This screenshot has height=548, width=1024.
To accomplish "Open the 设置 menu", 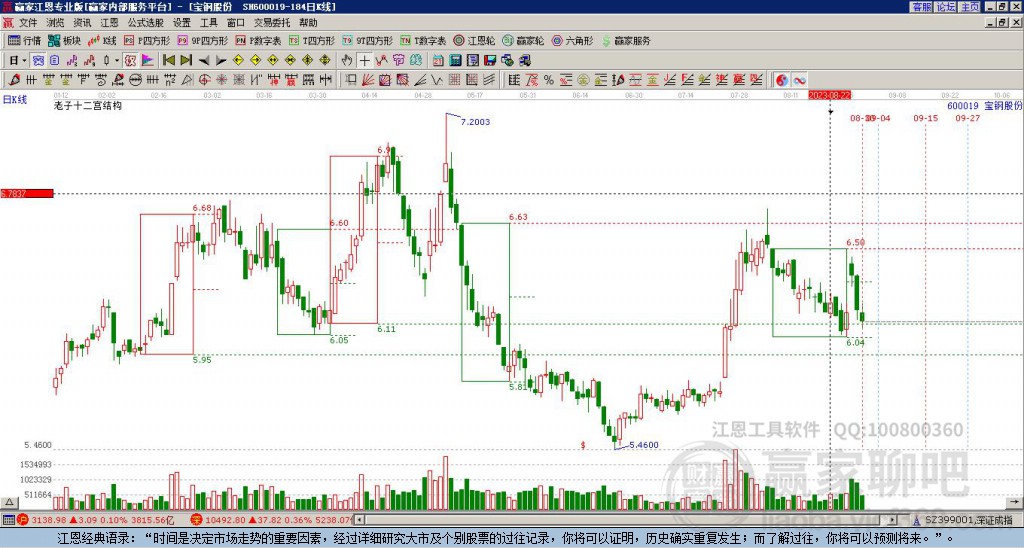I will [x=182, y=23].
